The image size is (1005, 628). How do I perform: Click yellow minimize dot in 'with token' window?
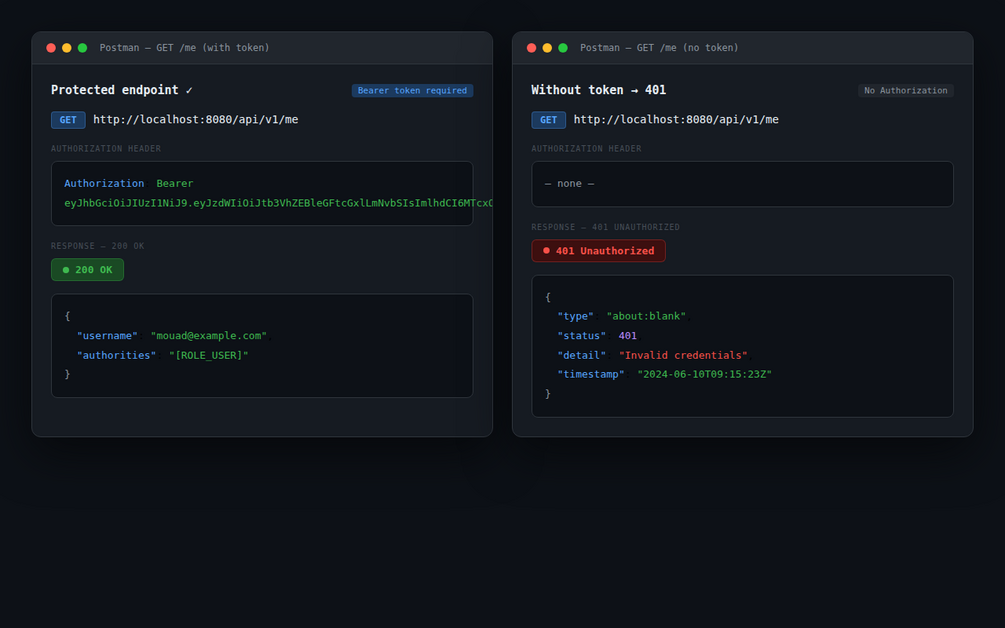(67, 48)
